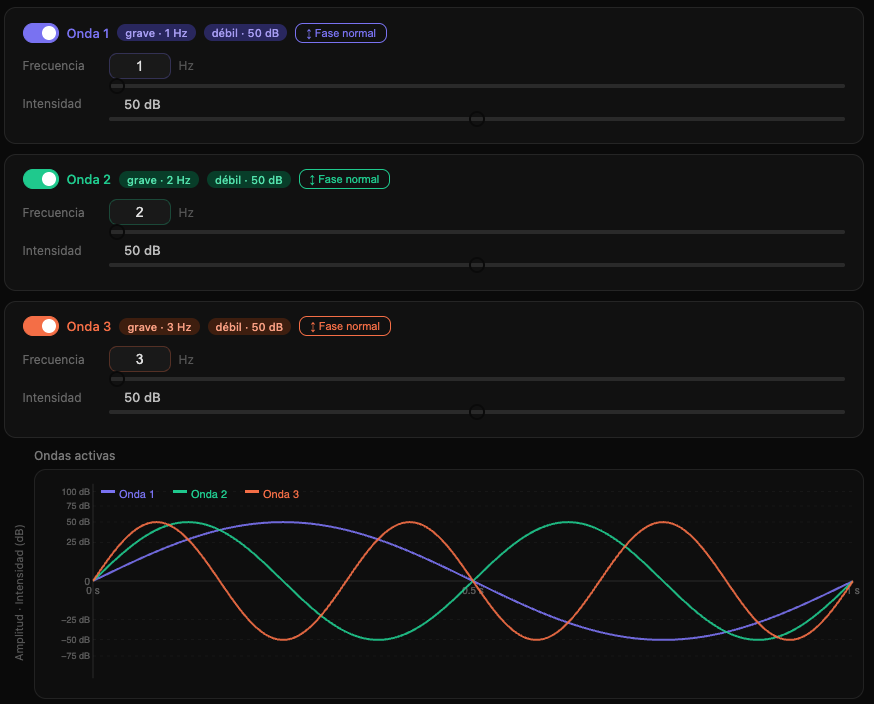This screenshot has width=874, height=704.
Task: Invert phase using Onda 2 Fase normal
Action: 344,179
